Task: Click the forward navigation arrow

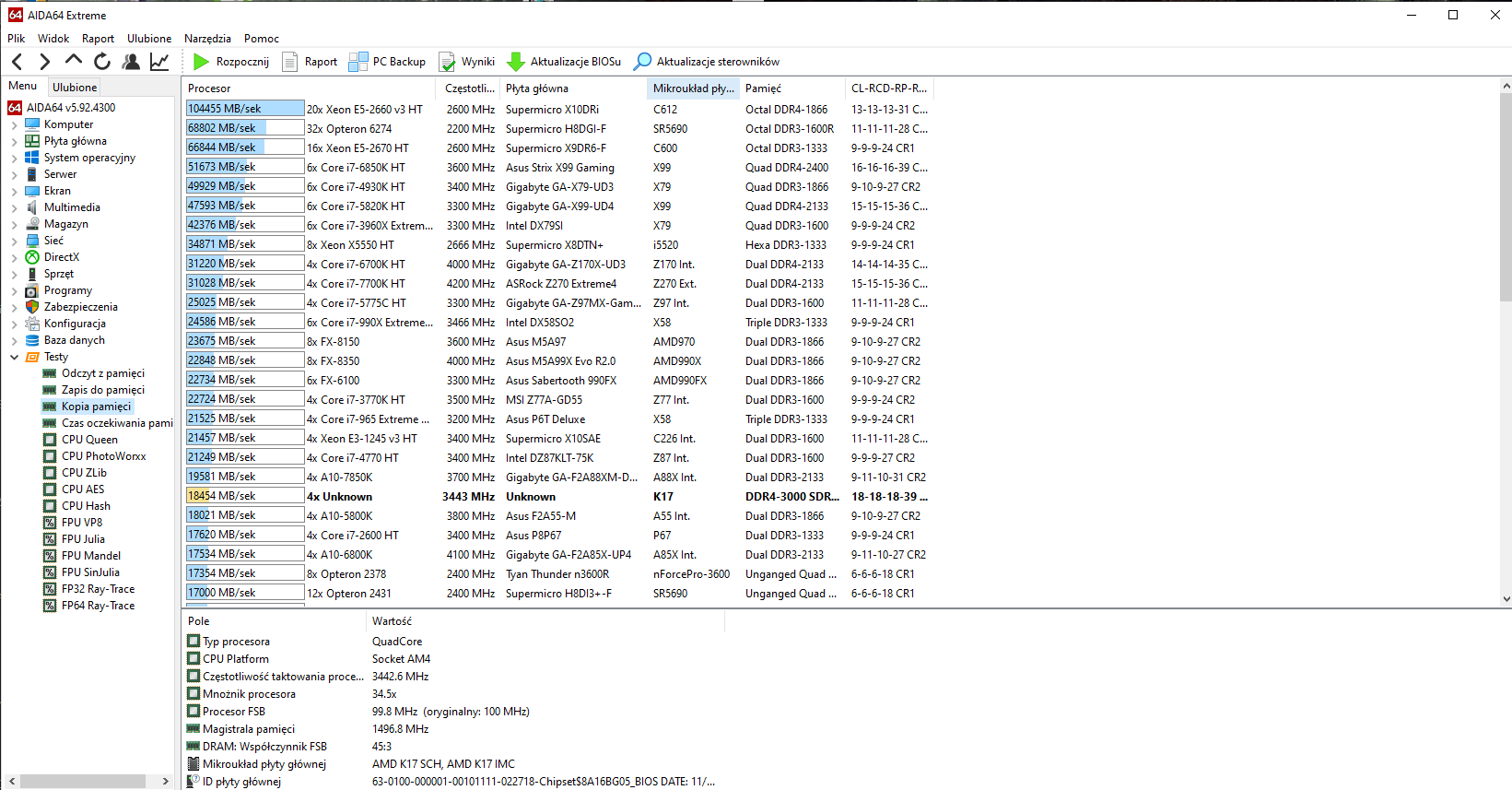Action: (44, 62)
